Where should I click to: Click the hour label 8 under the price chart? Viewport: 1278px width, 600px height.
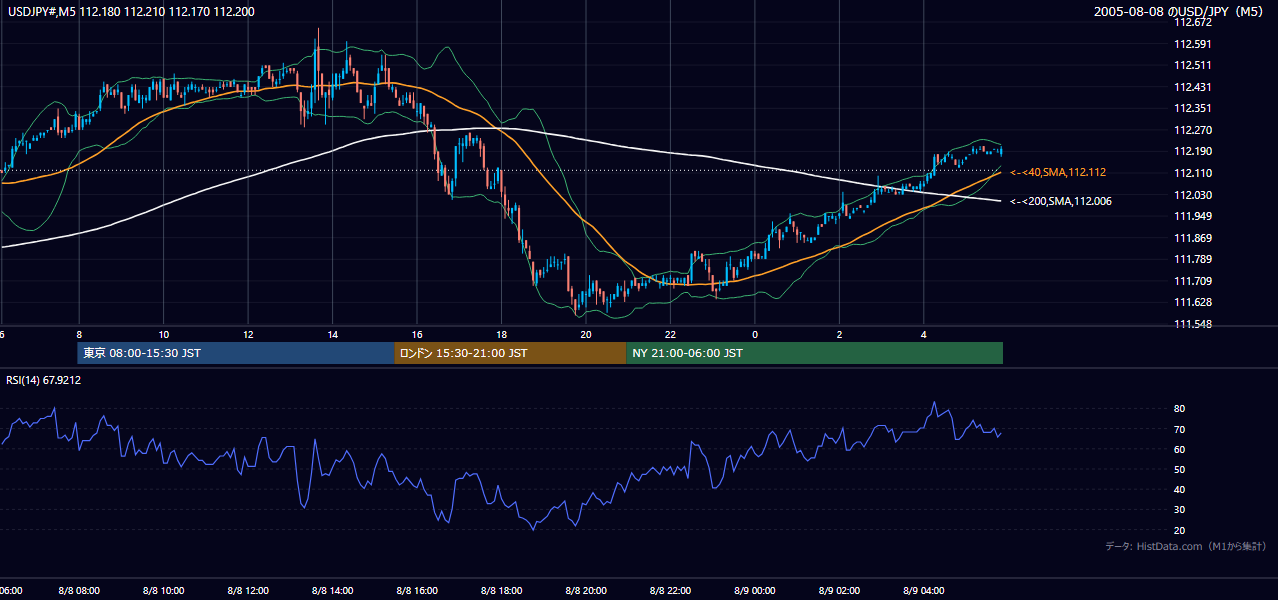click(x=79, y=334)
